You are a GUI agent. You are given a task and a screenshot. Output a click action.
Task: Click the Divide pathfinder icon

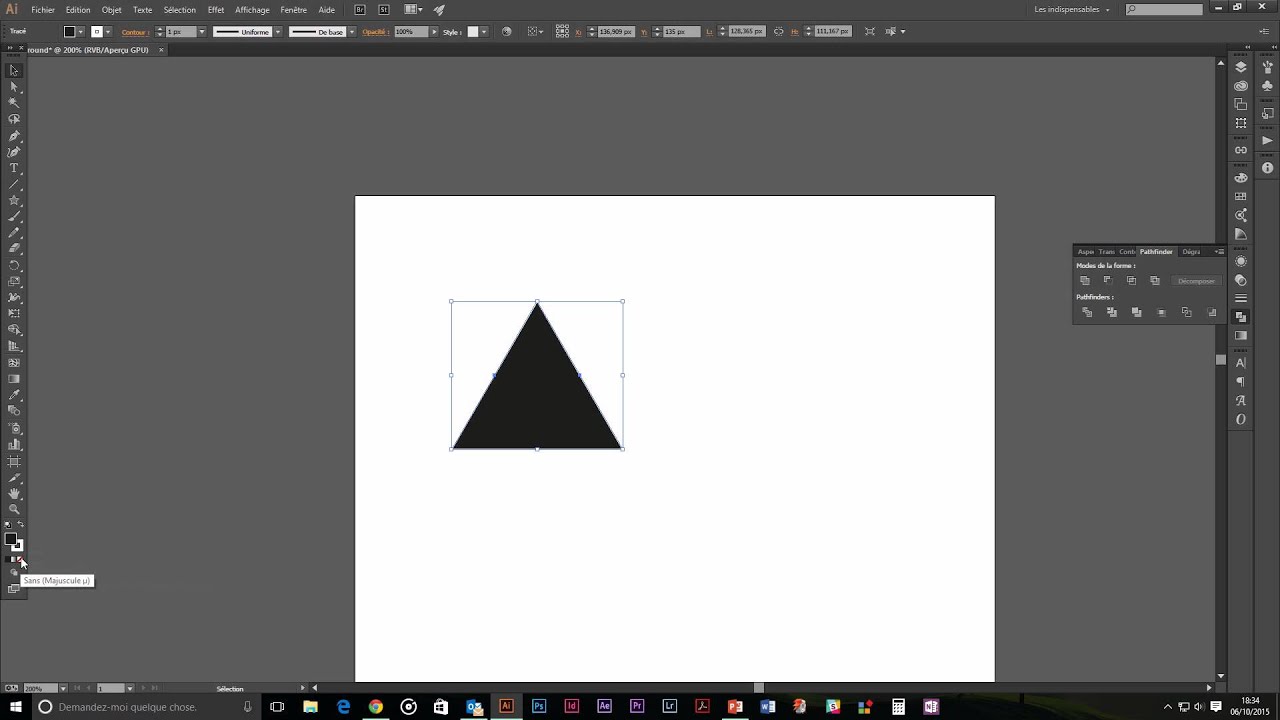point(1087,313)
